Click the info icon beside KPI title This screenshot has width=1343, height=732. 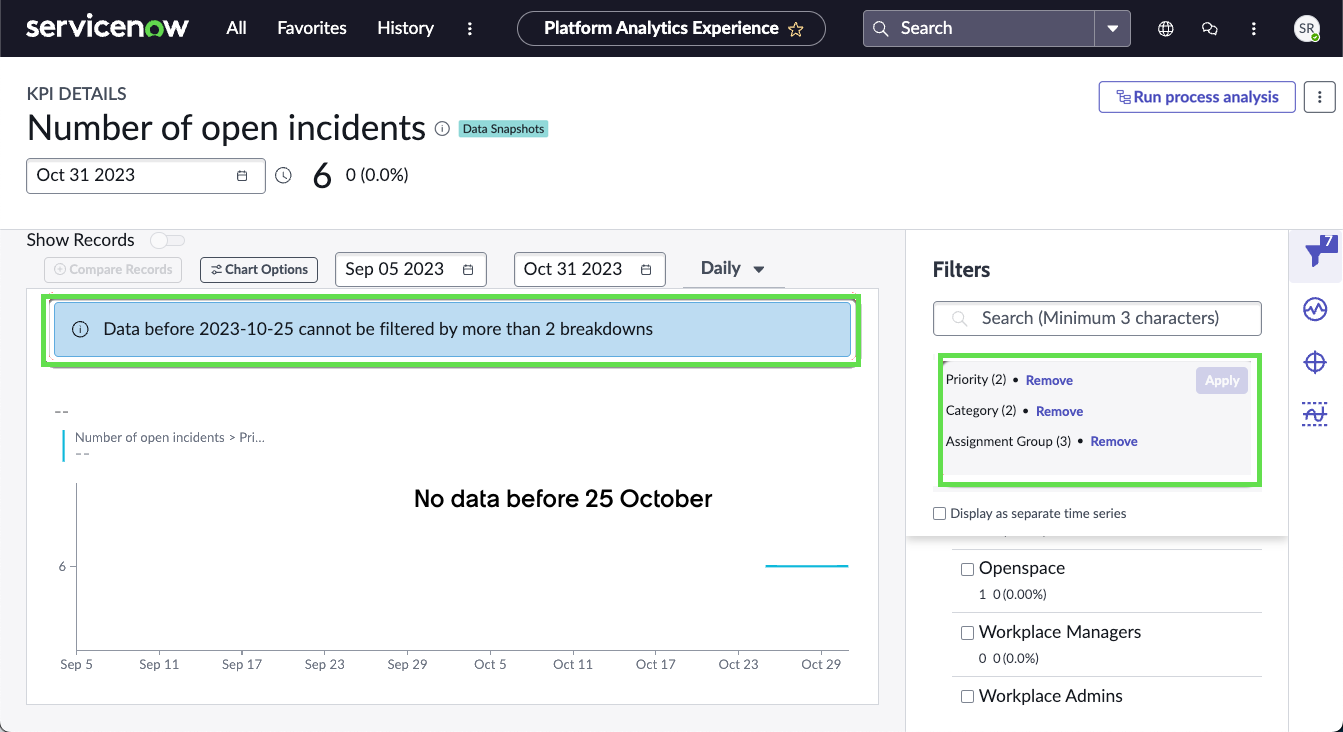pyautogui.click(x=443, y=129)
